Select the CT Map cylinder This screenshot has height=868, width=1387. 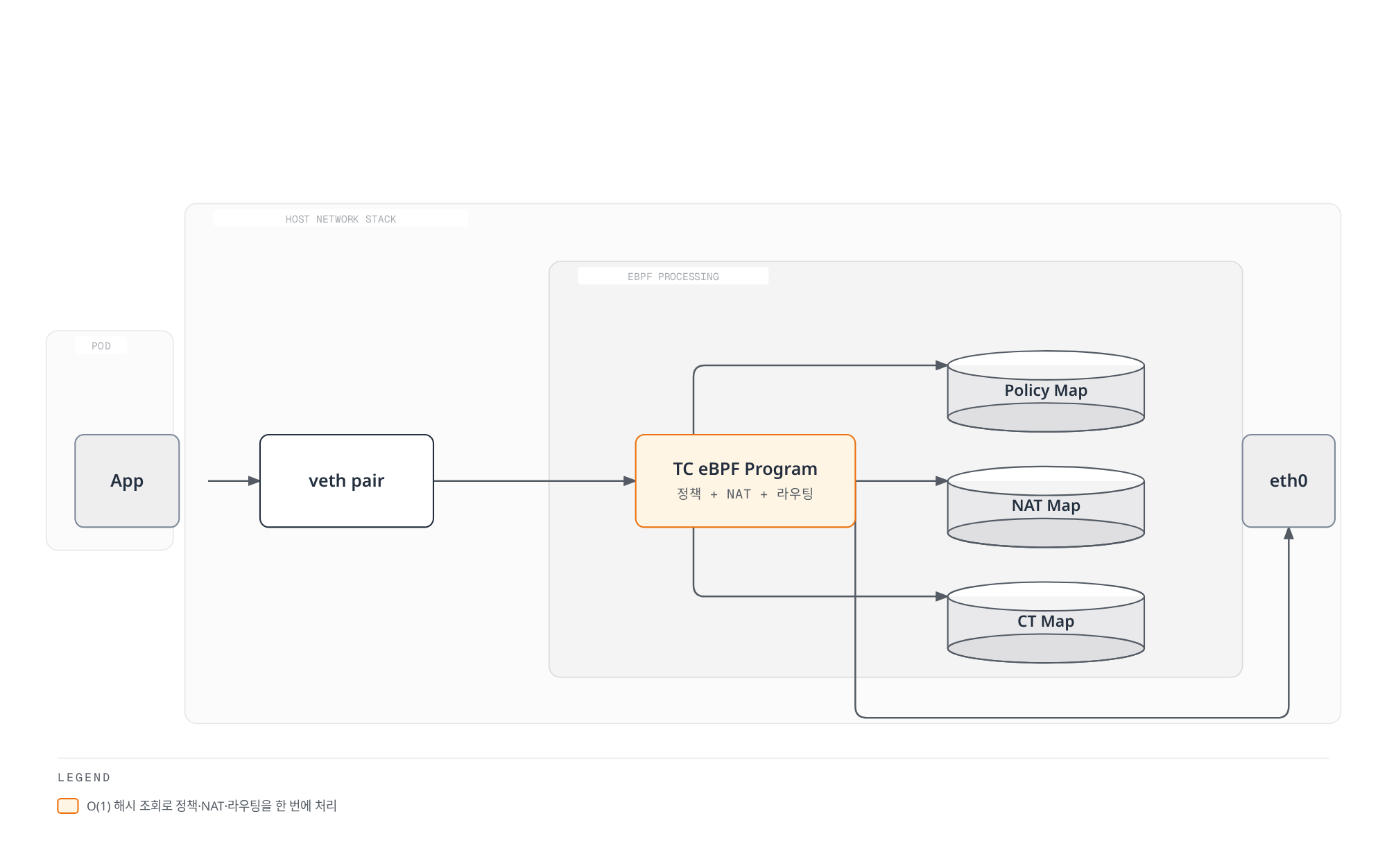coord(1046,623)
